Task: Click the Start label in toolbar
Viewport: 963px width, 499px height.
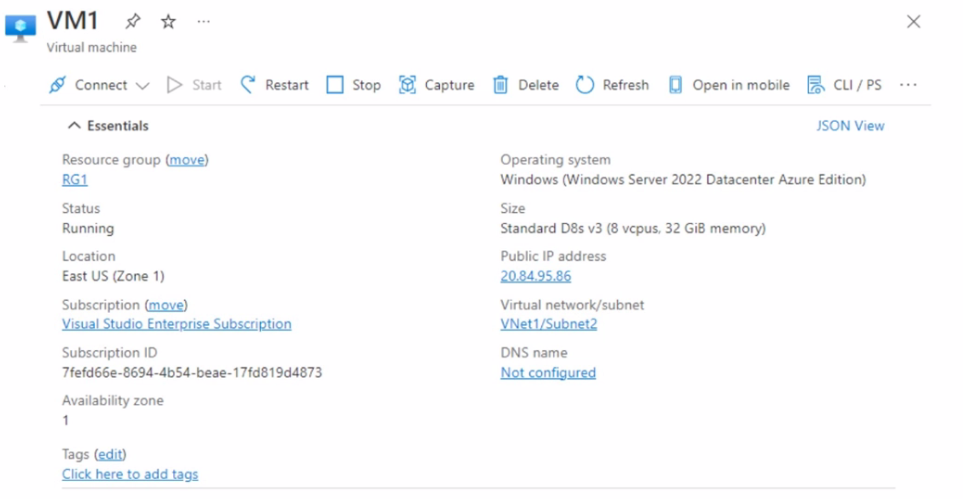Action: tap(206, 85)
